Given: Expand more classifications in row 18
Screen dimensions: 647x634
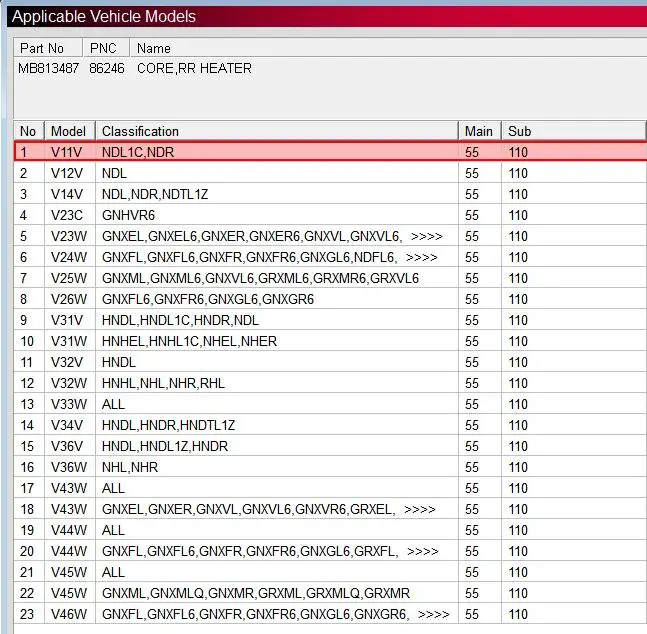Looking at the screenshot, I should pyautogui.click(x=420, y=510).
